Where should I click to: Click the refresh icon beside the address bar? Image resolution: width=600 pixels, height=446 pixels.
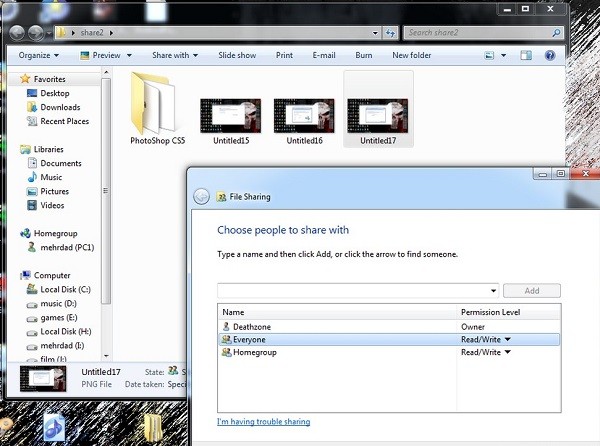click(390, 33)
